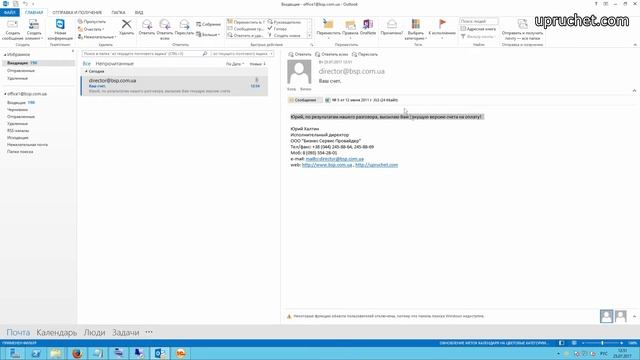Viewport: 640px width, 360px height.
Task: Click the Undo arrow in the quick access toolbar
Action: click(x=25, y=4)
